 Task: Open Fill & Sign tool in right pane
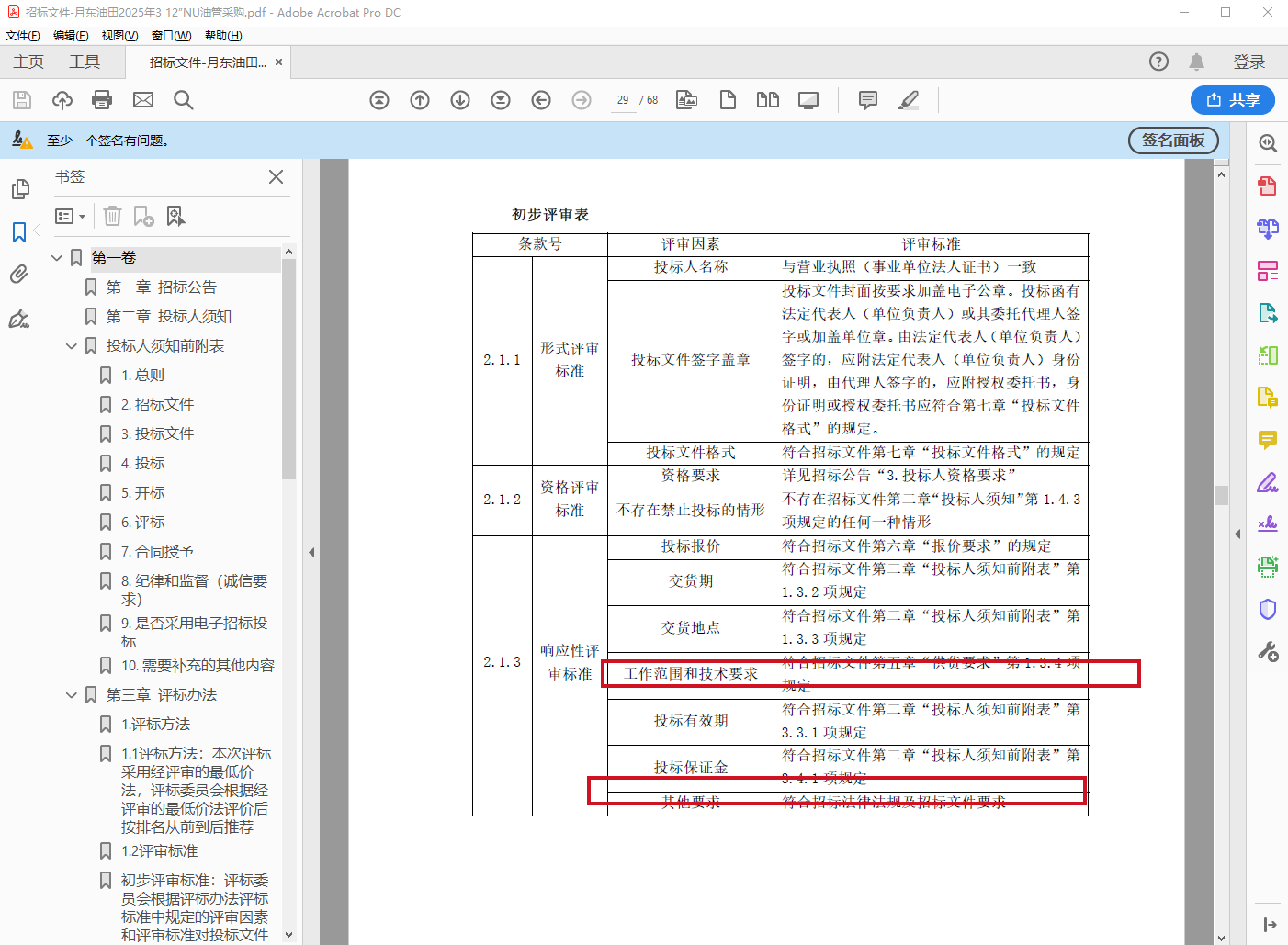click(1268, 482)
